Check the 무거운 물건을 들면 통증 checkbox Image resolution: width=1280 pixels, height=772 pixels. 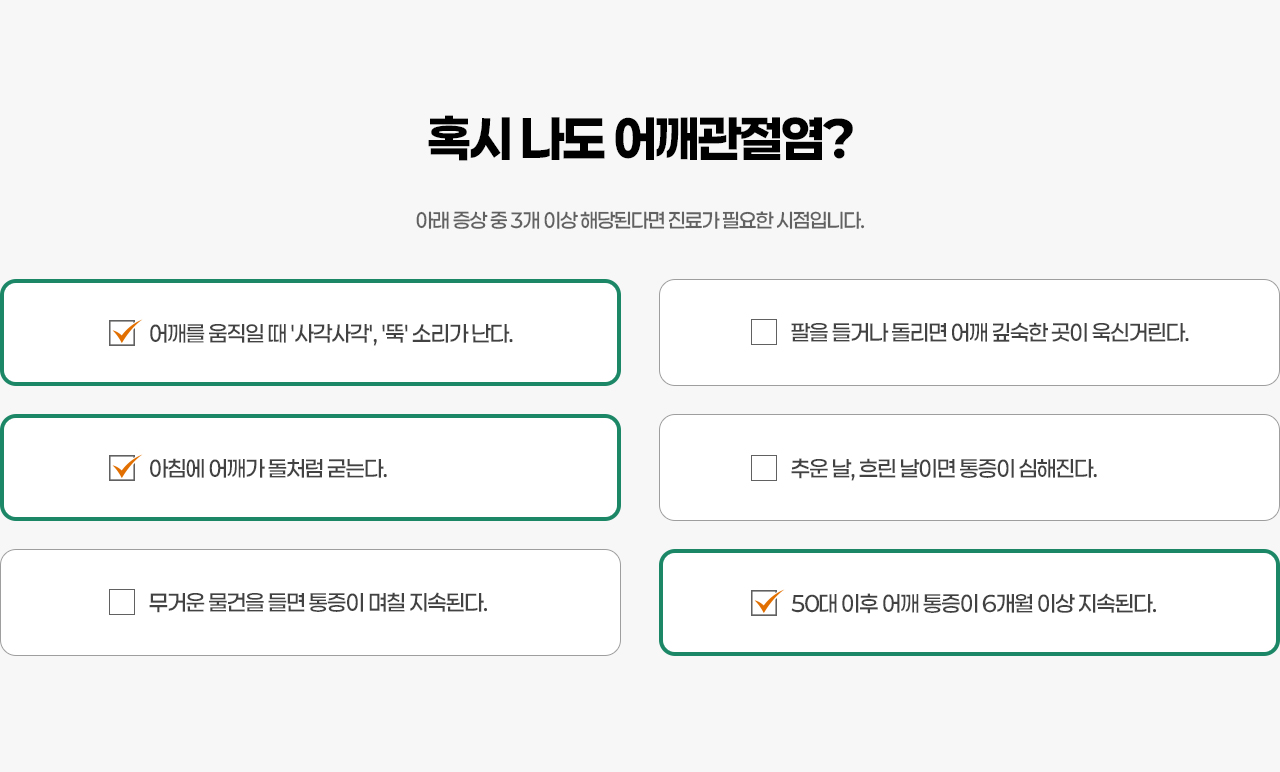pos(122,602)
